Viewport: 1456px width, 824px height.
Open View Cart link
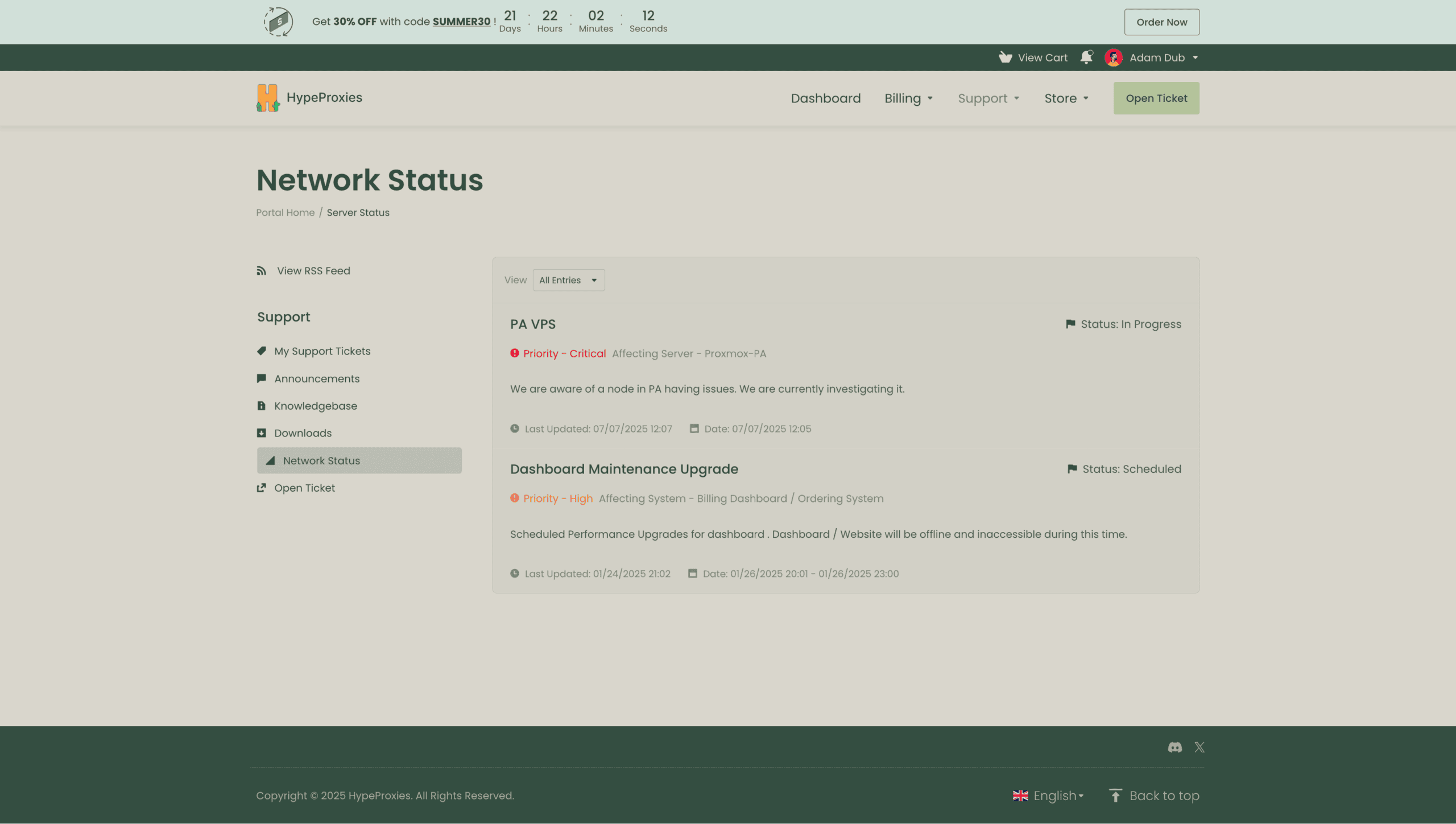[1033, 57]
